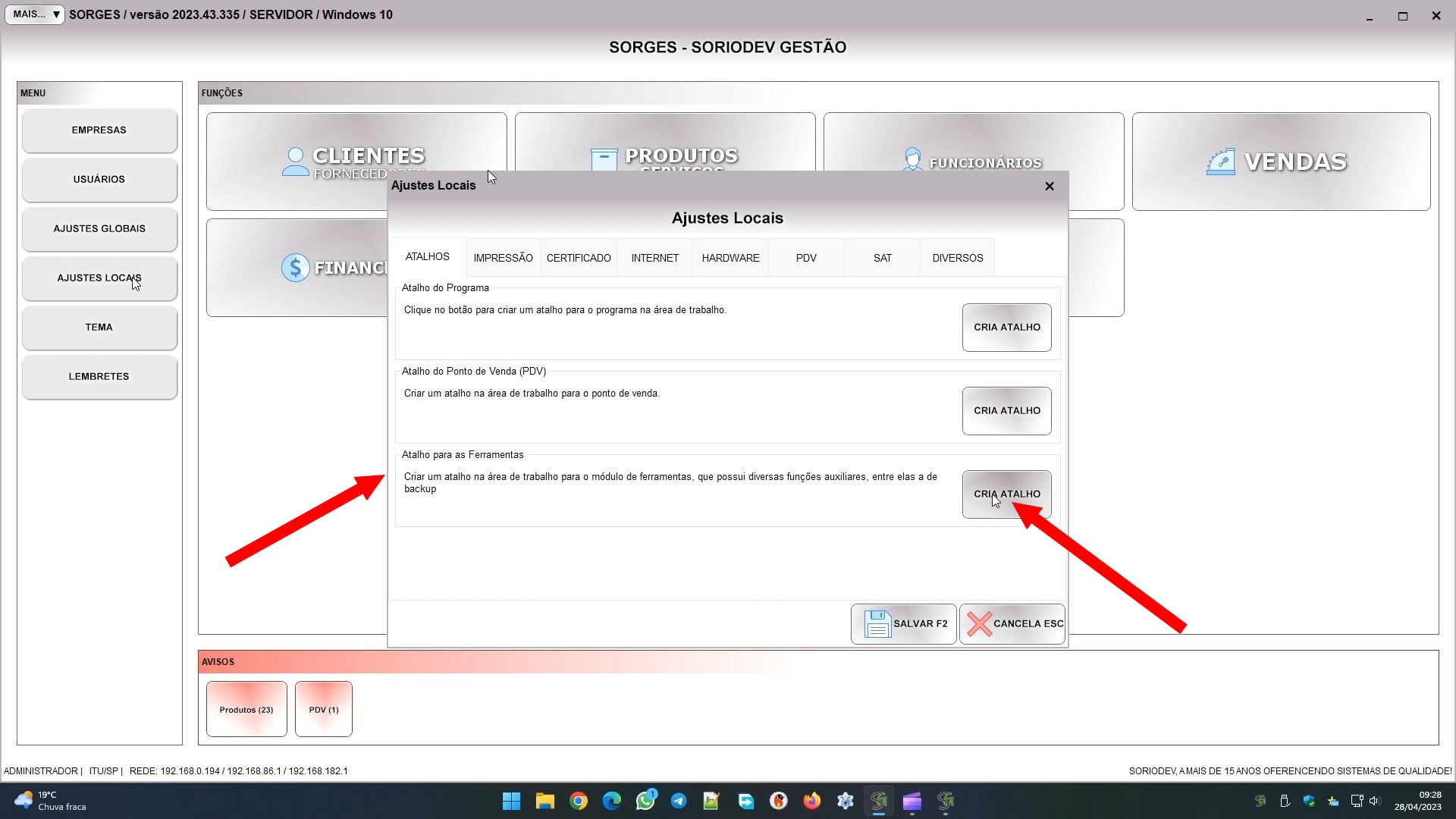This screenshot has height=819, width=1456.
Task: Open Windows Security shield tray icon
Action: pos(1309,802)
